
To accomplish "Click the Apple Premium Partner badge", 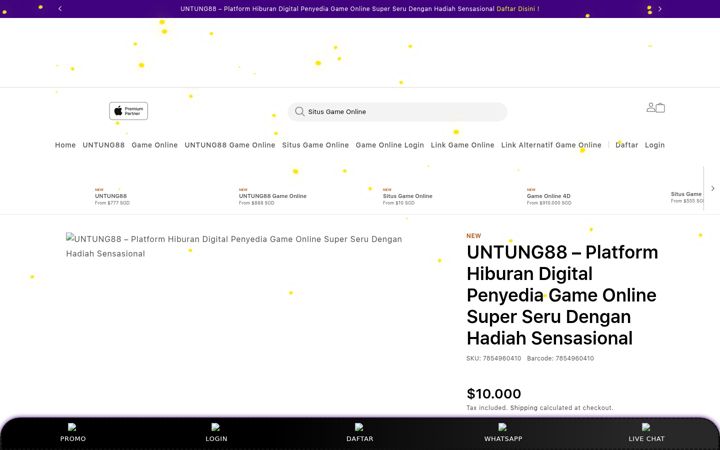I will pos(129,111).
